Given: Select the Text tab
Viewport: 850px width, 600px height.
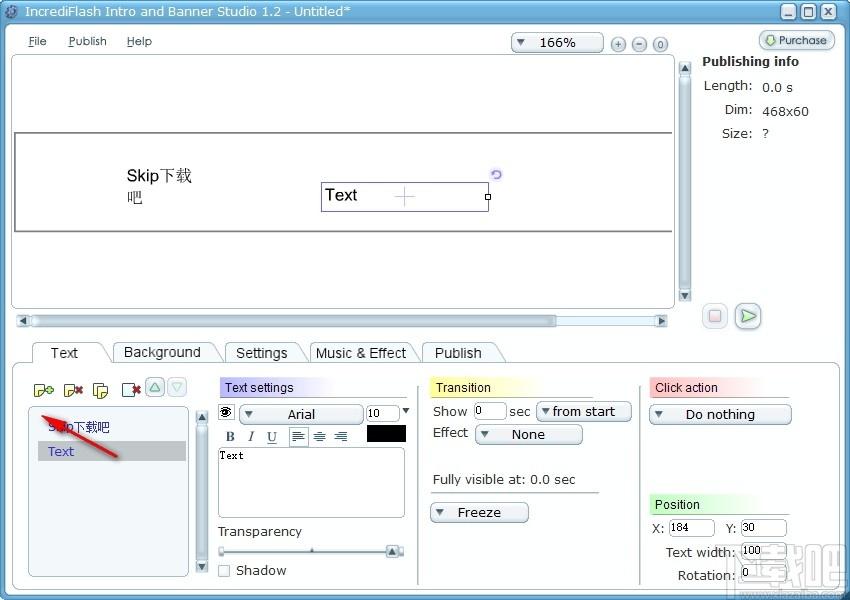Looking at the screenshot, I should (x=64, y=353).
